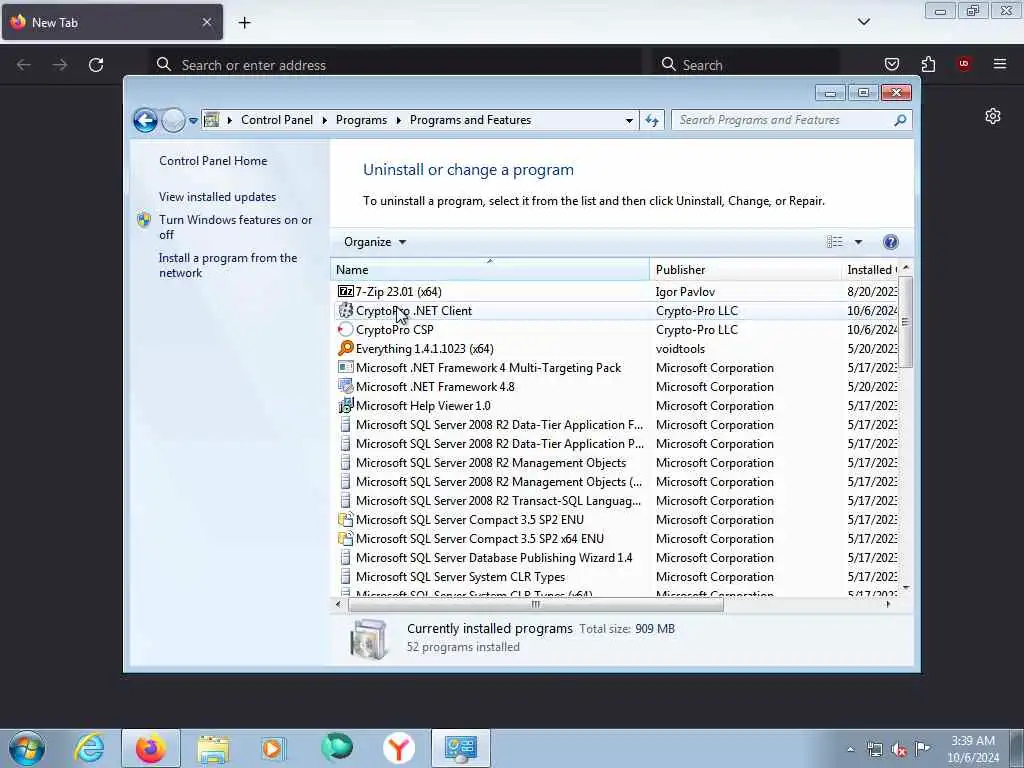This screenshot has width=1024, height=768.
Task: Open a new Firefox tab with plus
Action: pos(244,23)
